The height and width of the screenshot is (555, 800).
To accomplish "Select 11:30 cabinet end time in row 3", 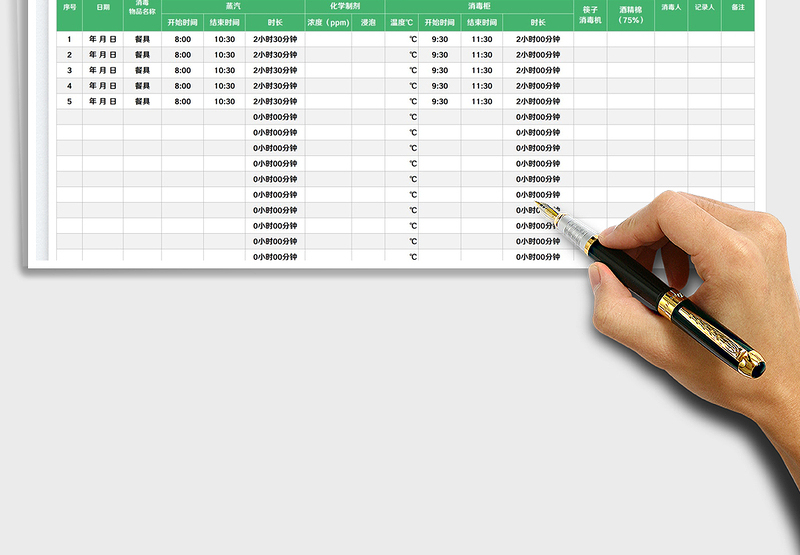I will (482, 71).
